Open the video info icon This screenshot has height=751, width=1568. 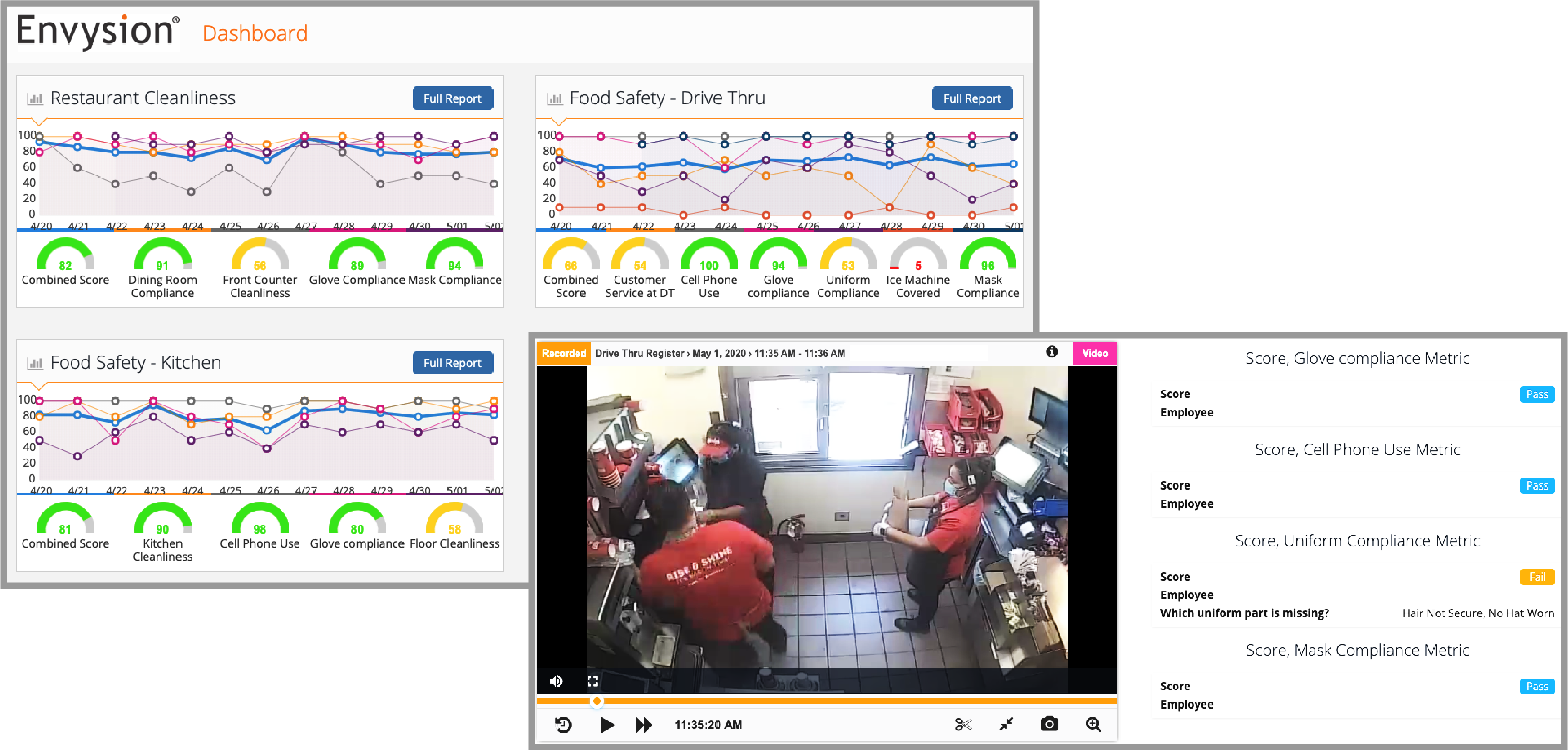1052,352
